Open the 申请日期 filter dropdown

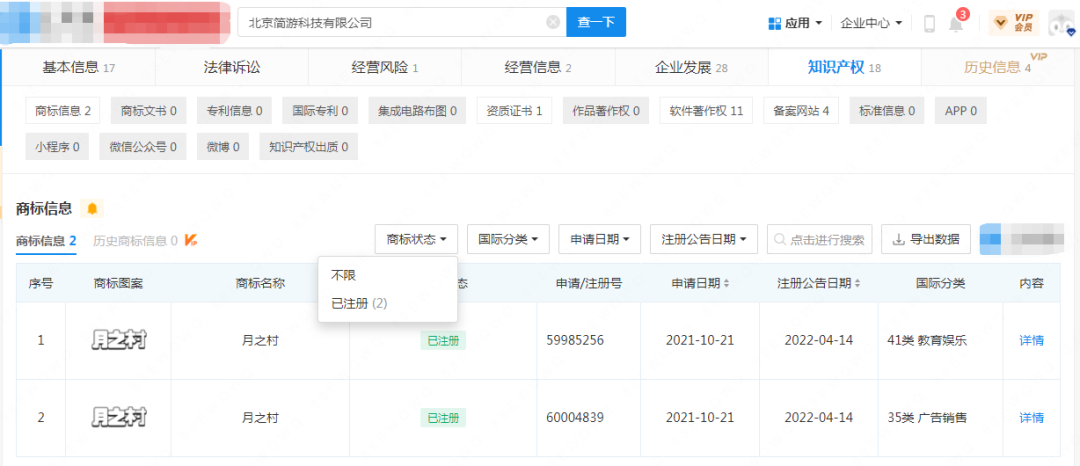click(600, 239)
